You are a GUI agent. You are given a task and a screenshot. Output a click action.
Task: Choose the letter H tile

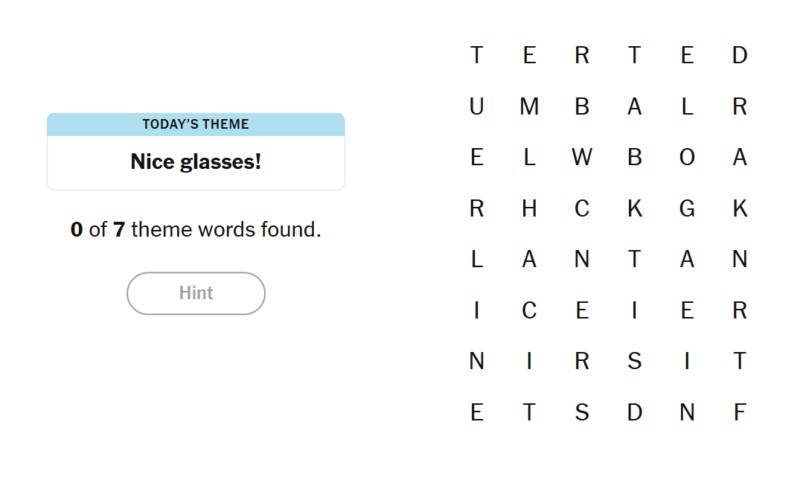529,208
